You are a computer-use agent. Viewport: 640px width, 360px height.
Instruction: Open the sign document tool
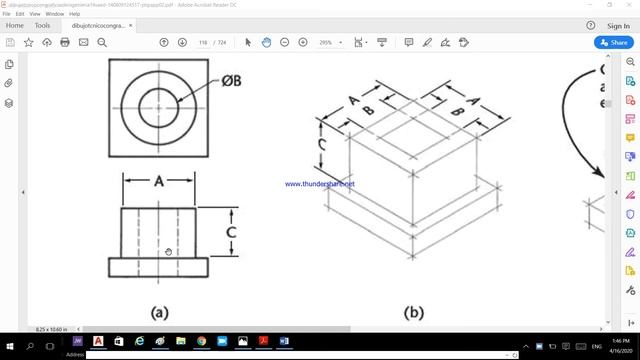tap(445, 42)
